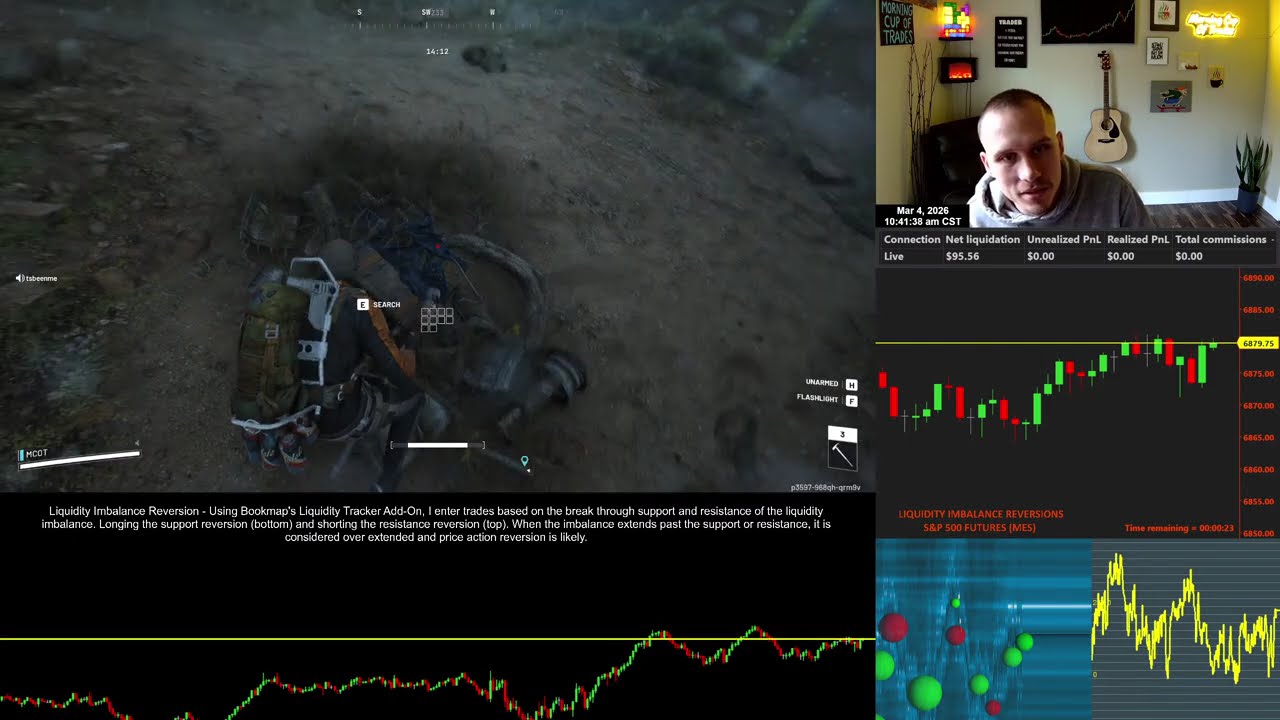Click the inventory grid icon near SEARCH
The image size is (1280, 720).
(x=437, y=319)
